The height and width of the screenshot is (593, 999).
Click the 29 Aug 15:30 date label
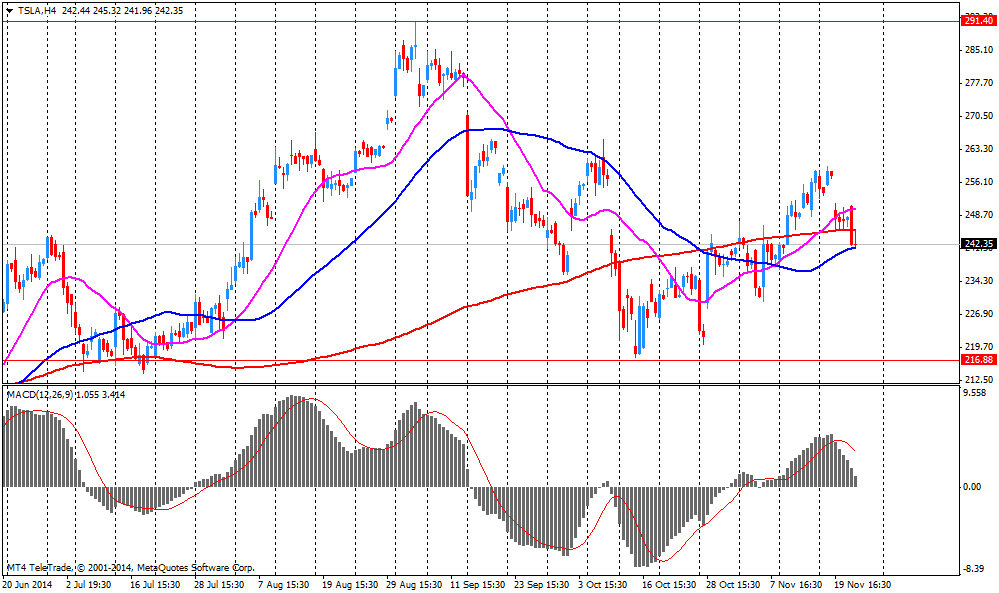coord(414,585)
